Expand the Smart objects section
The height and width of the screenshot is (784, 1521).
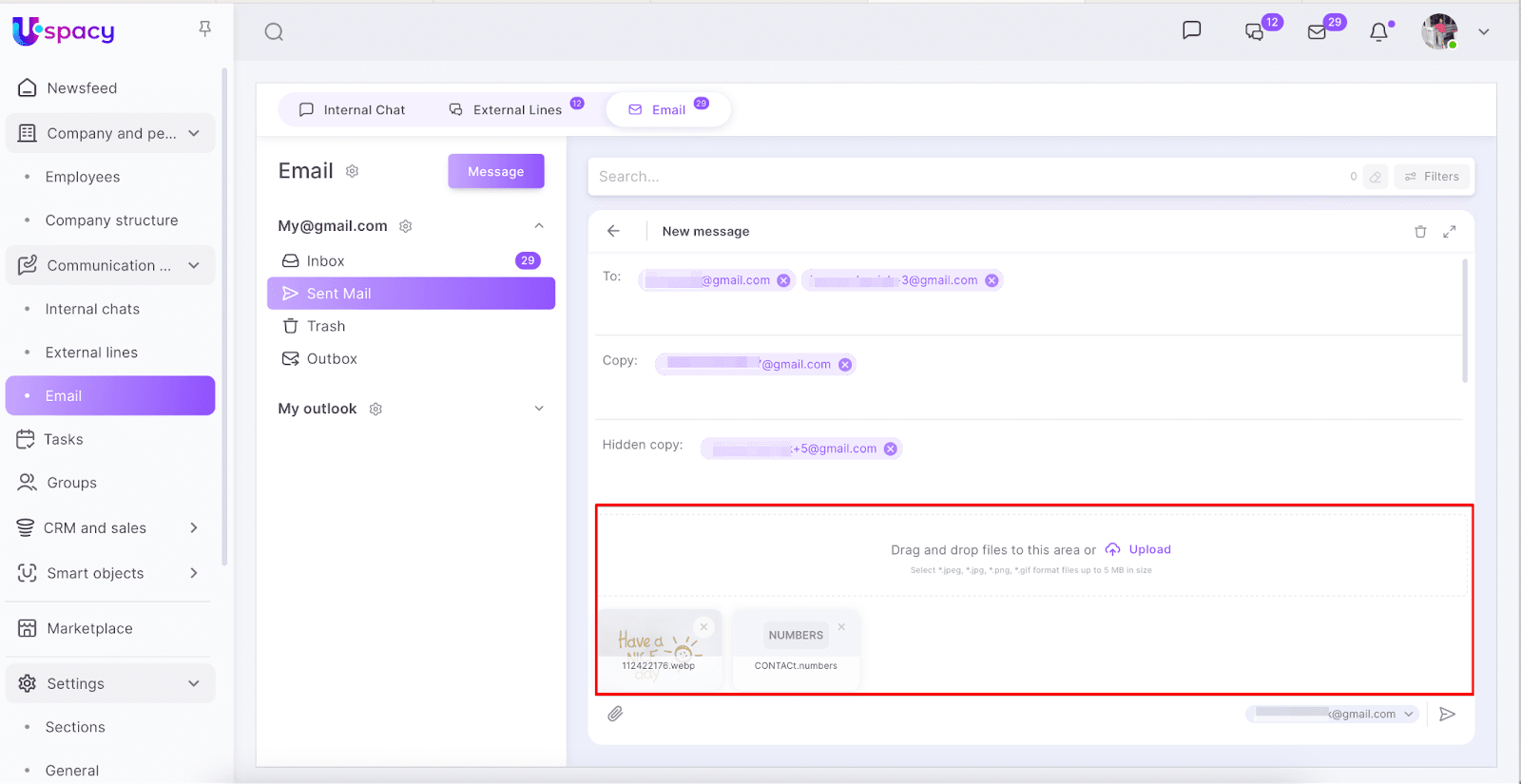pyautogui.click(x=194, y=573)
